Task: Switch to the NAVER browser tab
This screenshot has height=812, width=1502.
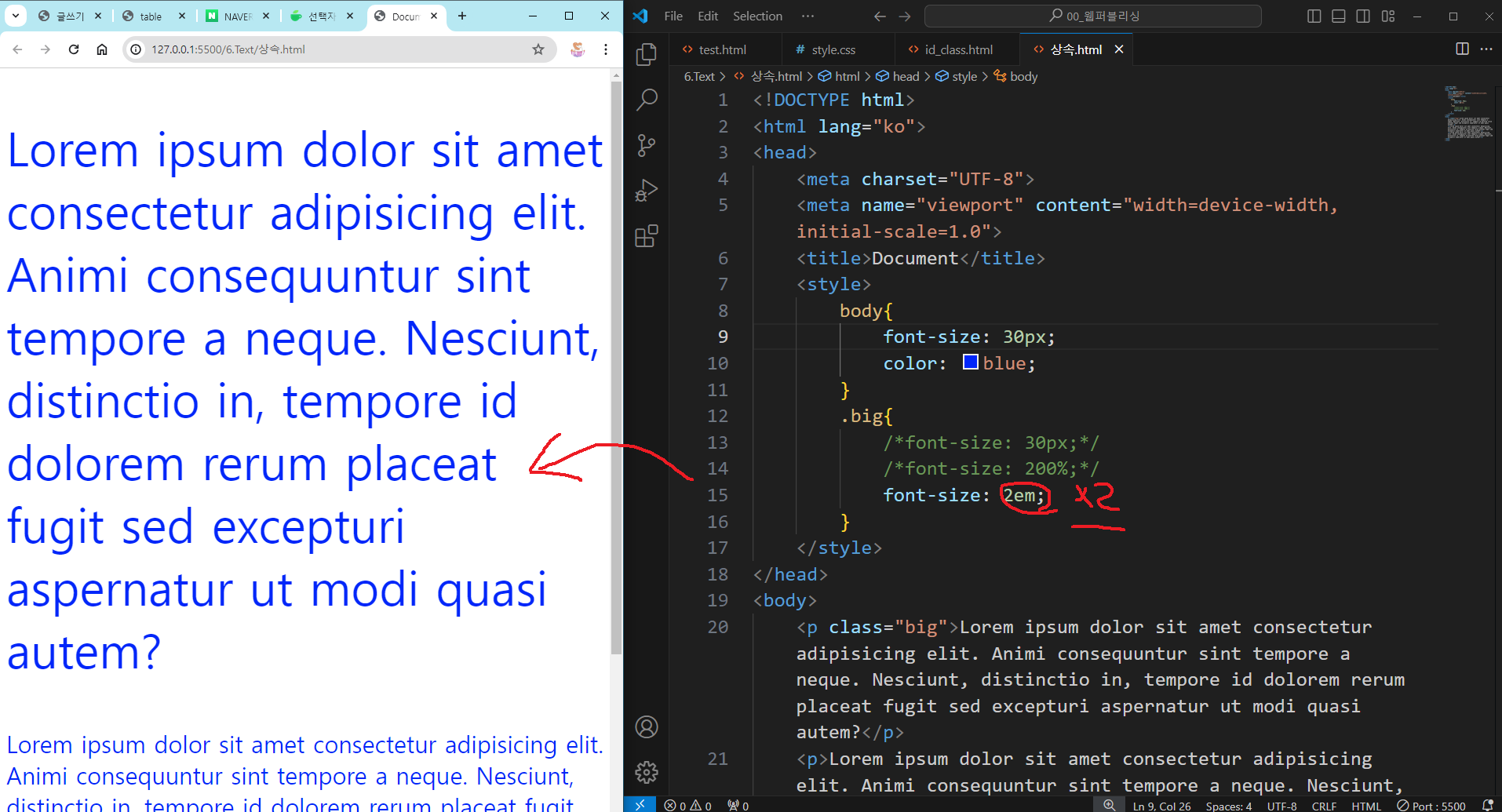Action: (238, 16)
